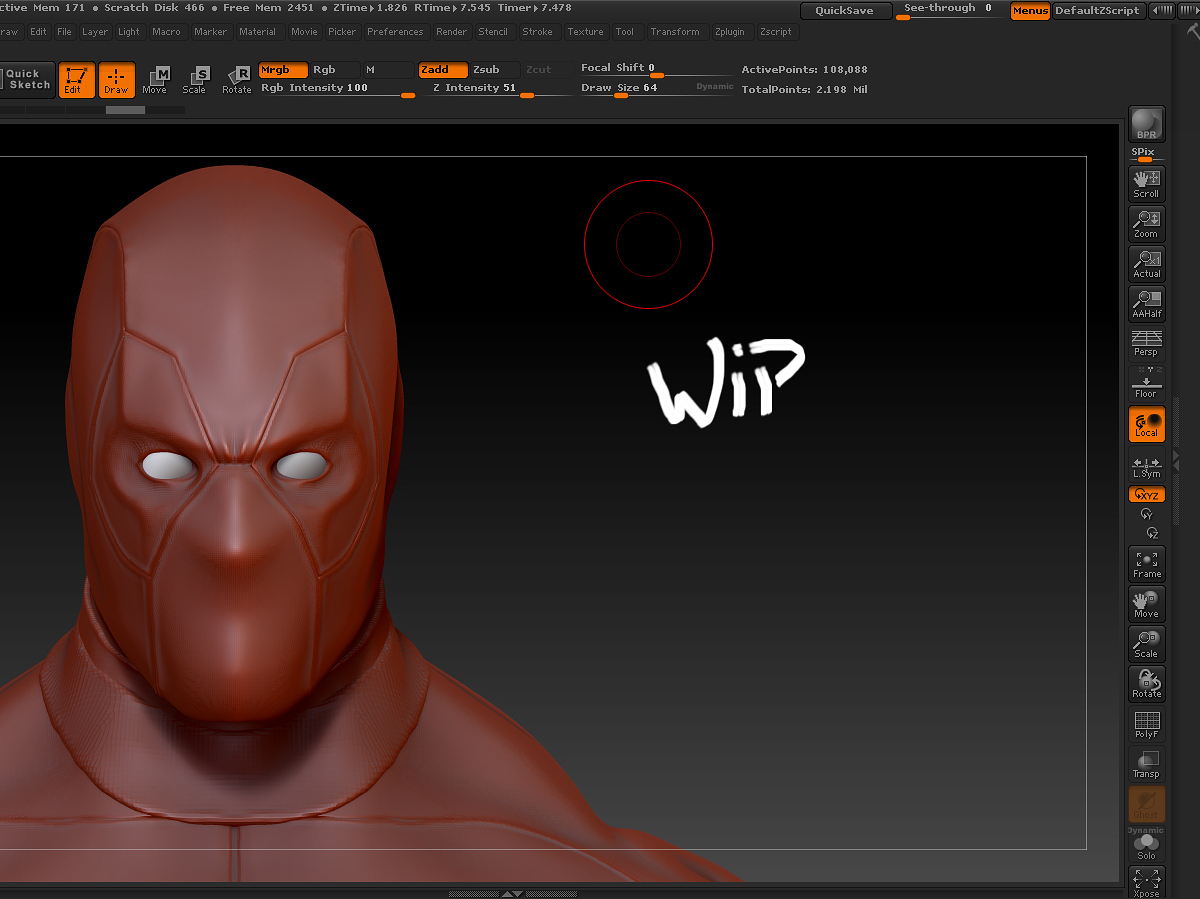
Task: Open the File menu
Action: (x=64, y=32)
